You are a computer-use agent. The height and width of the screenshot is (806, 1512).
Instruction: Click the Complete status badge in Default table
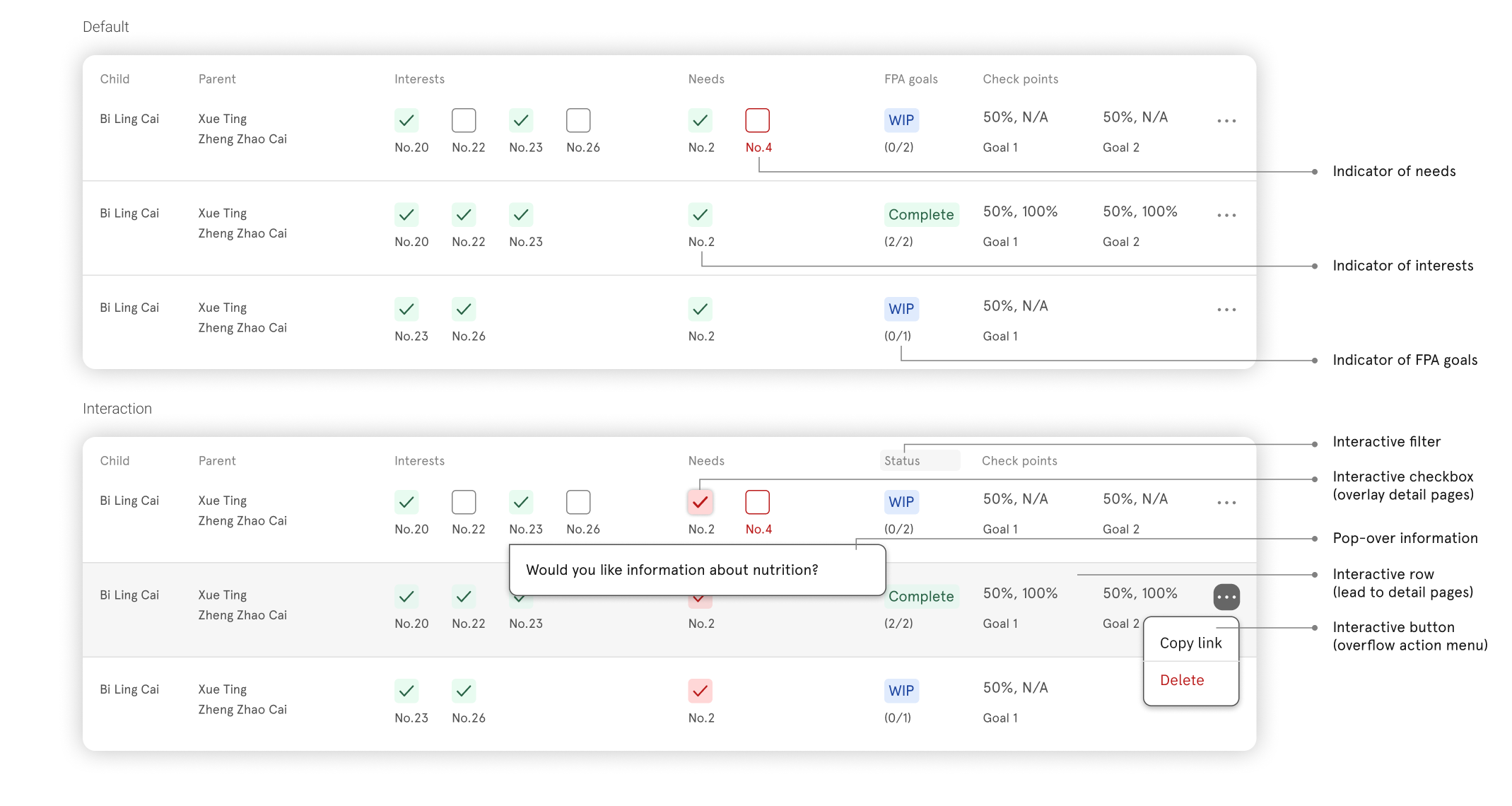[921, 214]
